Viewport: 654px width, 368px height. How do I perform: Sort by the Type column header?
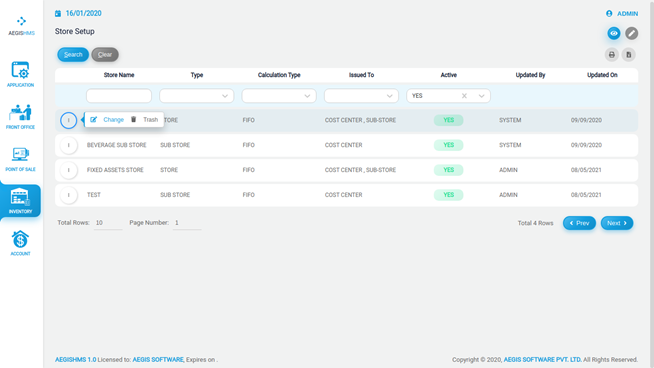tap(197, 75)
